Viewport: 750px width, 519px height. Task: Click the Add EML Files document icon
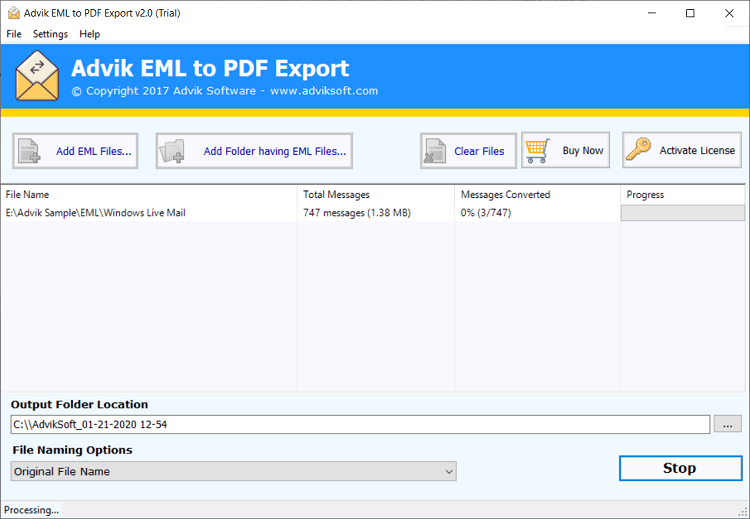[29, 151]
